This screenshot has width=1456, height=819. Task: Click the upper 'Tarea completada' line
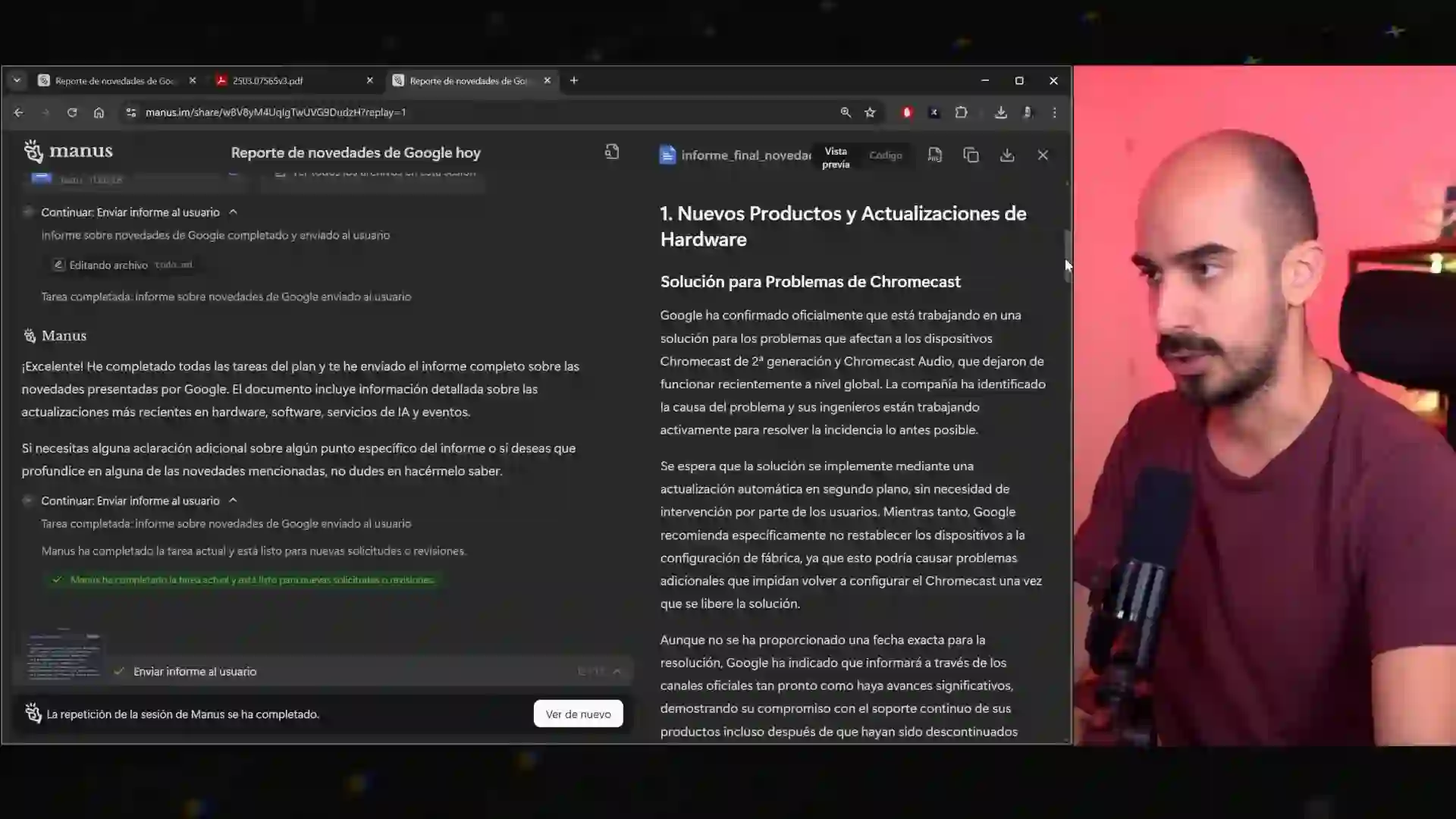pyautogui.click(x=226, y=297)
